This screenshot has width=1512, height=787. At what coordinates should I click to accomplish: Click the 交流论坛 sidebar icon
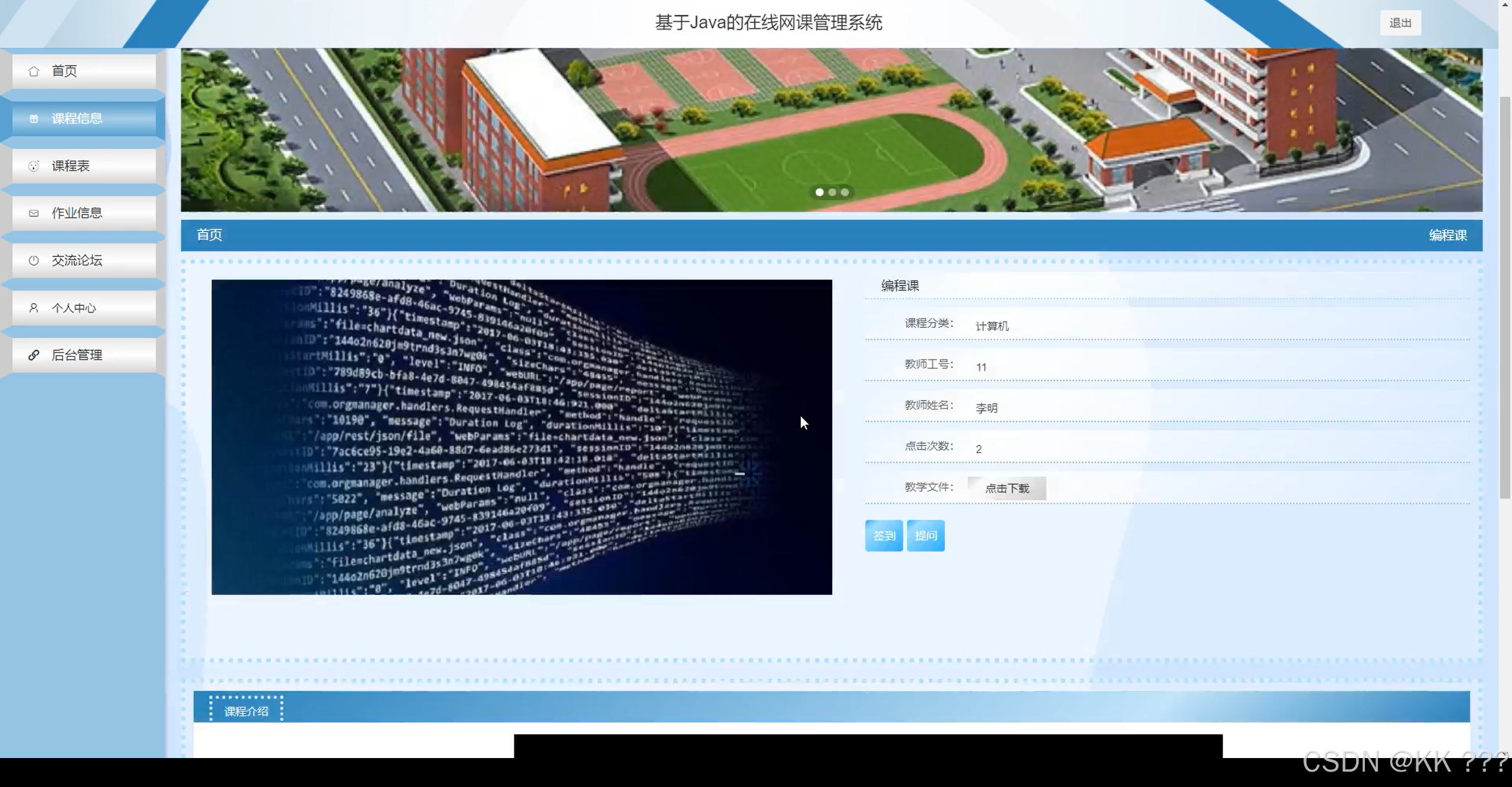pos(34,261)
